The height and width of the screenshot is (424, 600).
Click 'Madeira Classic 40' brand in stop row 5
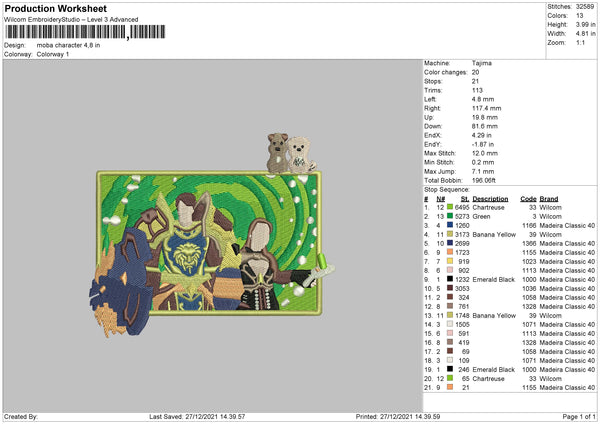pyautogui.click(x=567, y=244)
